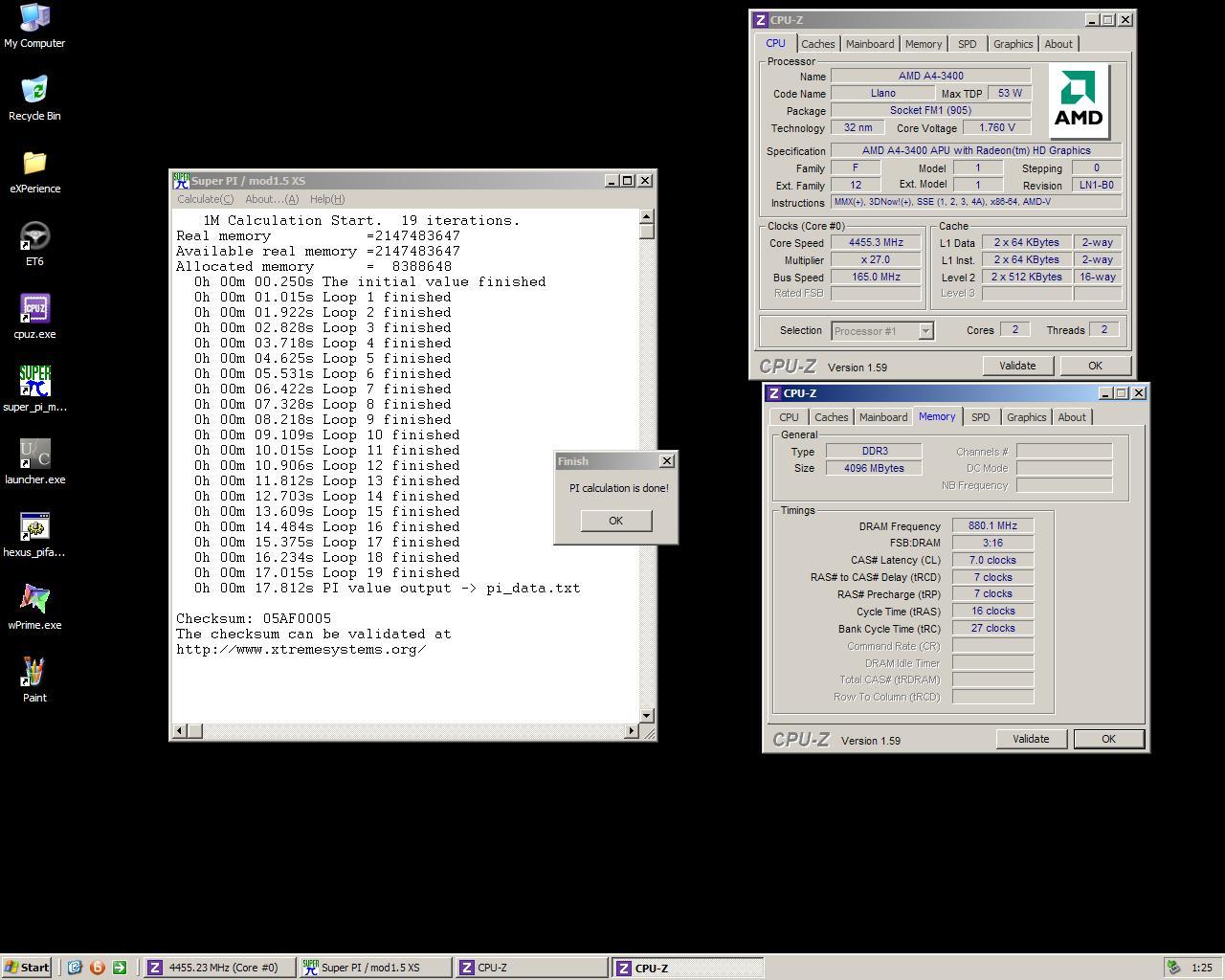Click the CAS# Latency 7.0 clocks field
Image resolution: width=1225 pixels, height=980 pixels.
992,560
